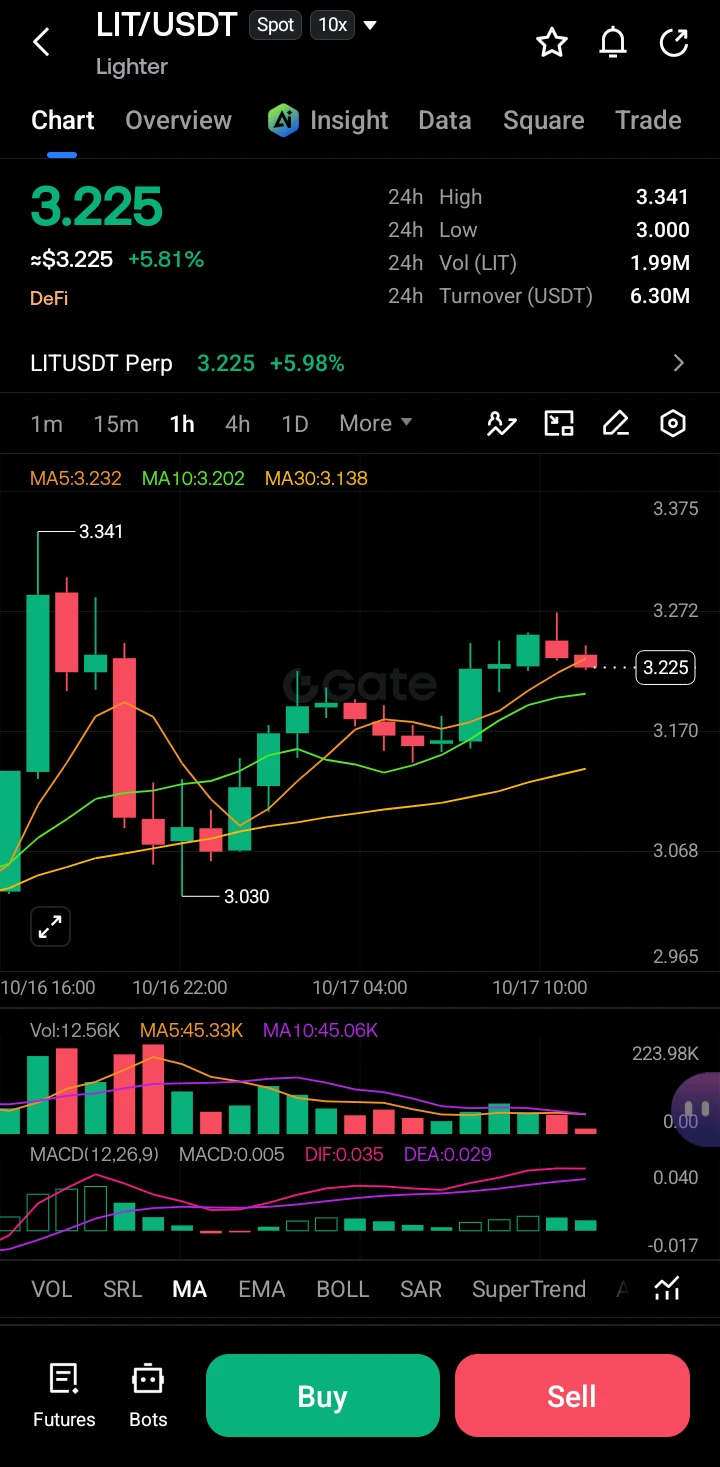Expand LITUSDT Perp with right chevron
Image resolution: width=720 pixels, height=1467 pixels.
[679, 363]
